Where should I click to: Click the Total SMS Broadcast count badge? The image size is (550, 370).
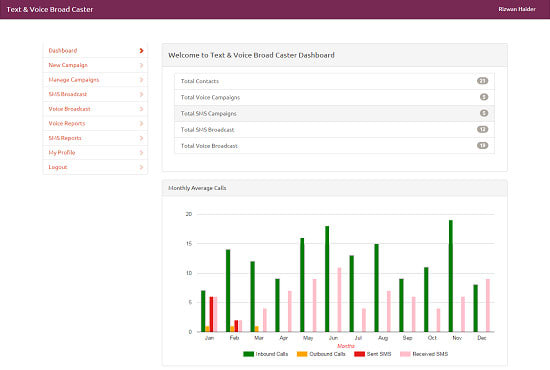click(482, 129)
